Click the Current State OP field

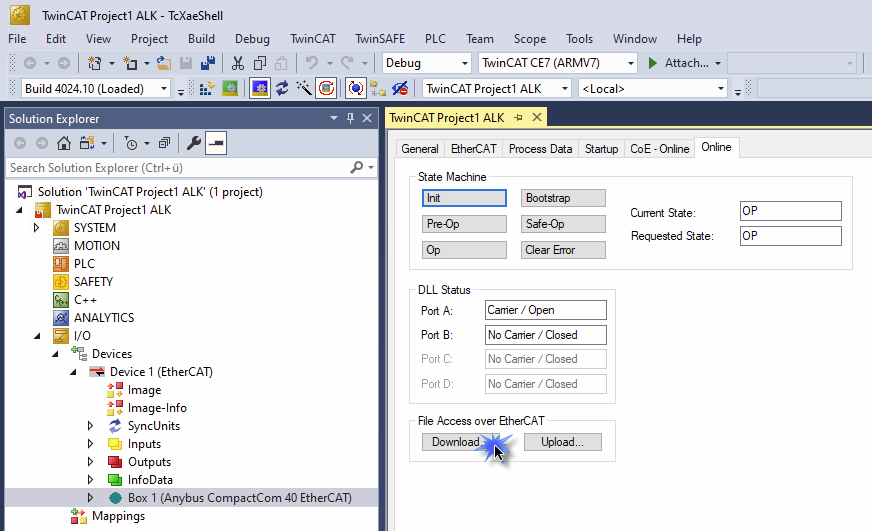point(790,211)
